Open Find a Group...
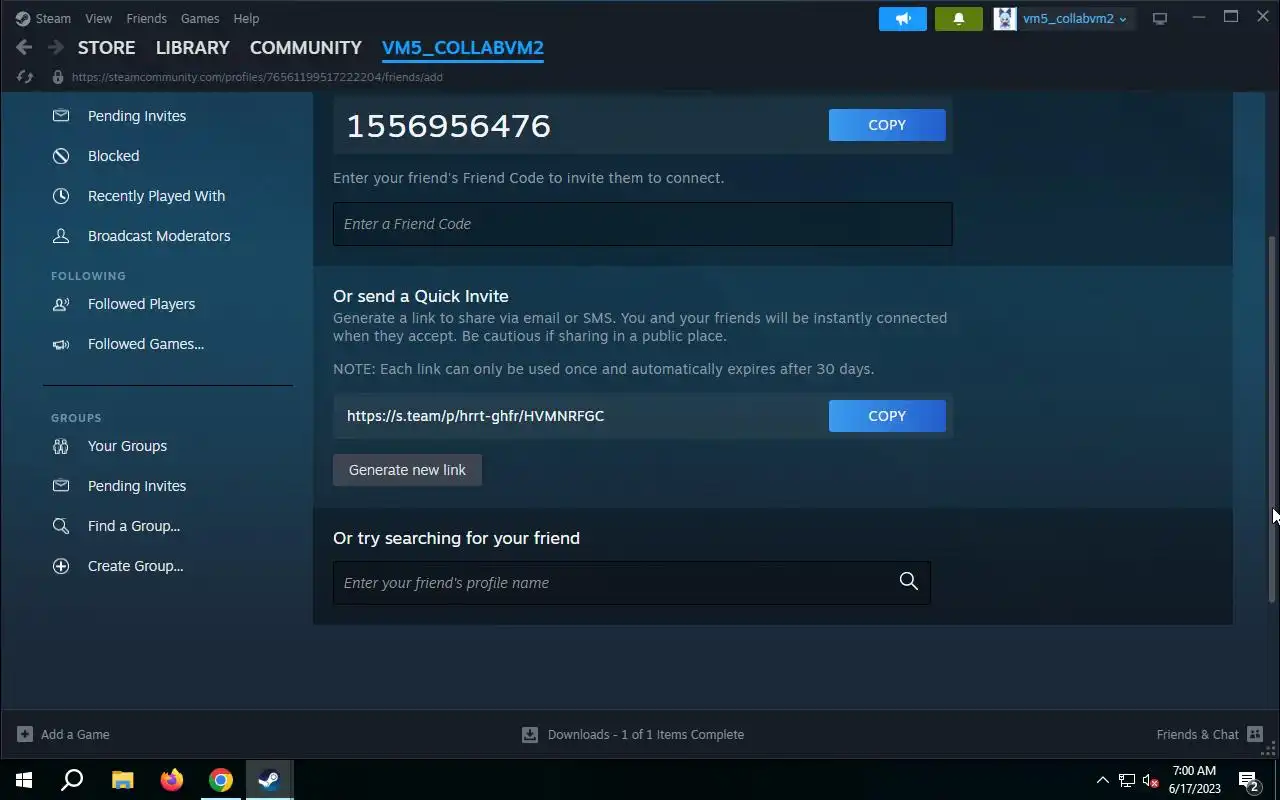1280x800 pixels. pos(134,526)
